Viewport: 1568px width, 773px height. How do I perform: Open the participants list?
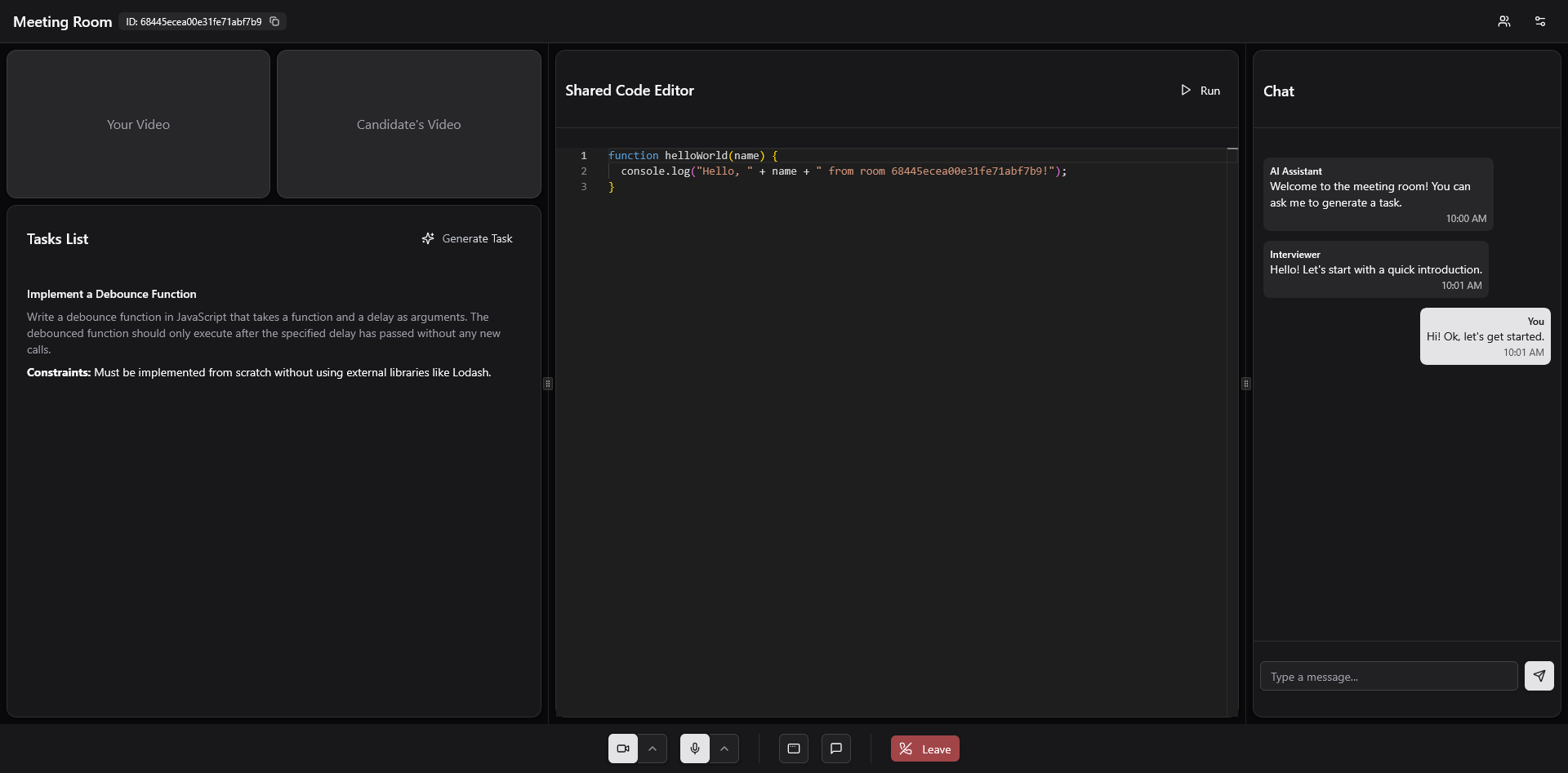tap(1504, 21)
